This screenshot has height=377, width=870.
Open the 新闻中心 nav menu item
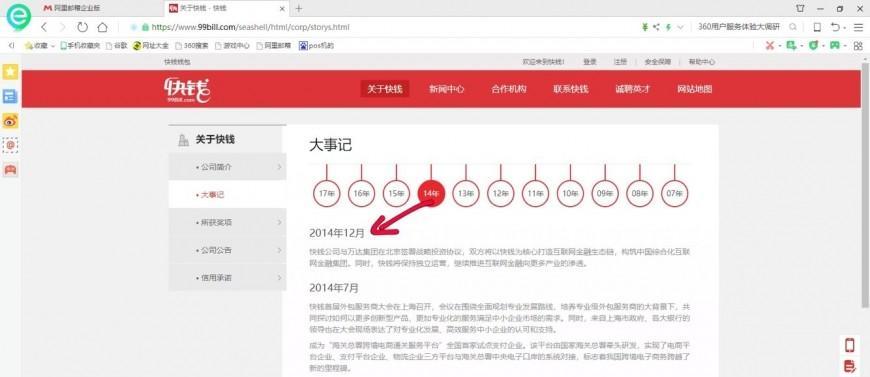(x=447, y=89)
